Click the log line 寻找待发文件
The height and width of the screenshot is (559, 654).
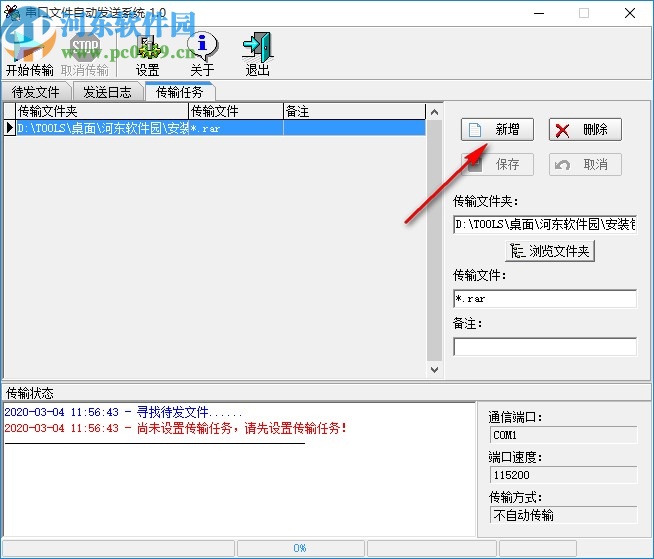123,413
